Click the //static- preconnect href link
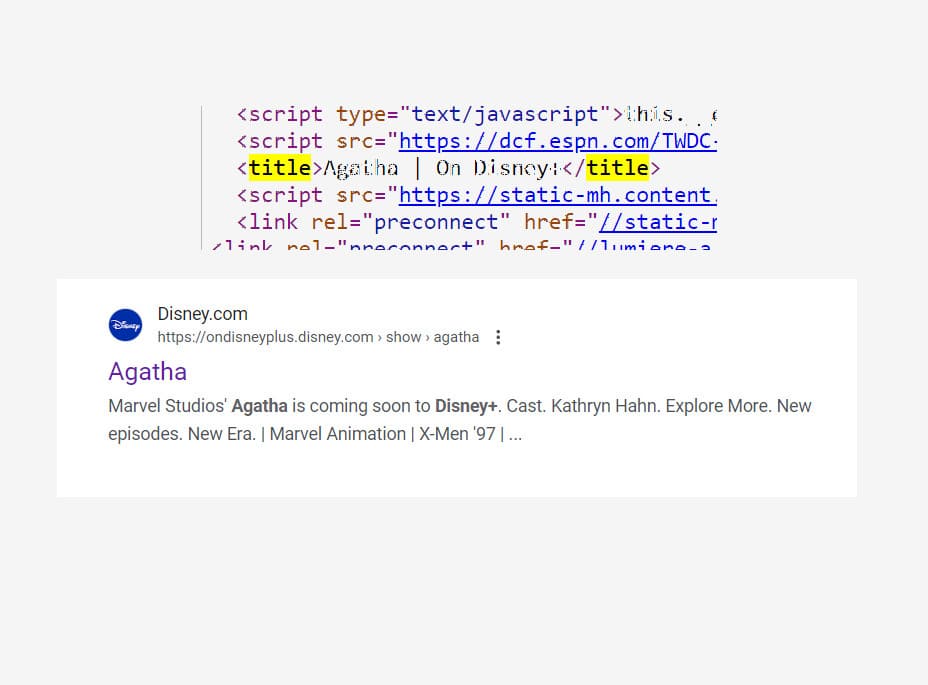 point(658,222)
